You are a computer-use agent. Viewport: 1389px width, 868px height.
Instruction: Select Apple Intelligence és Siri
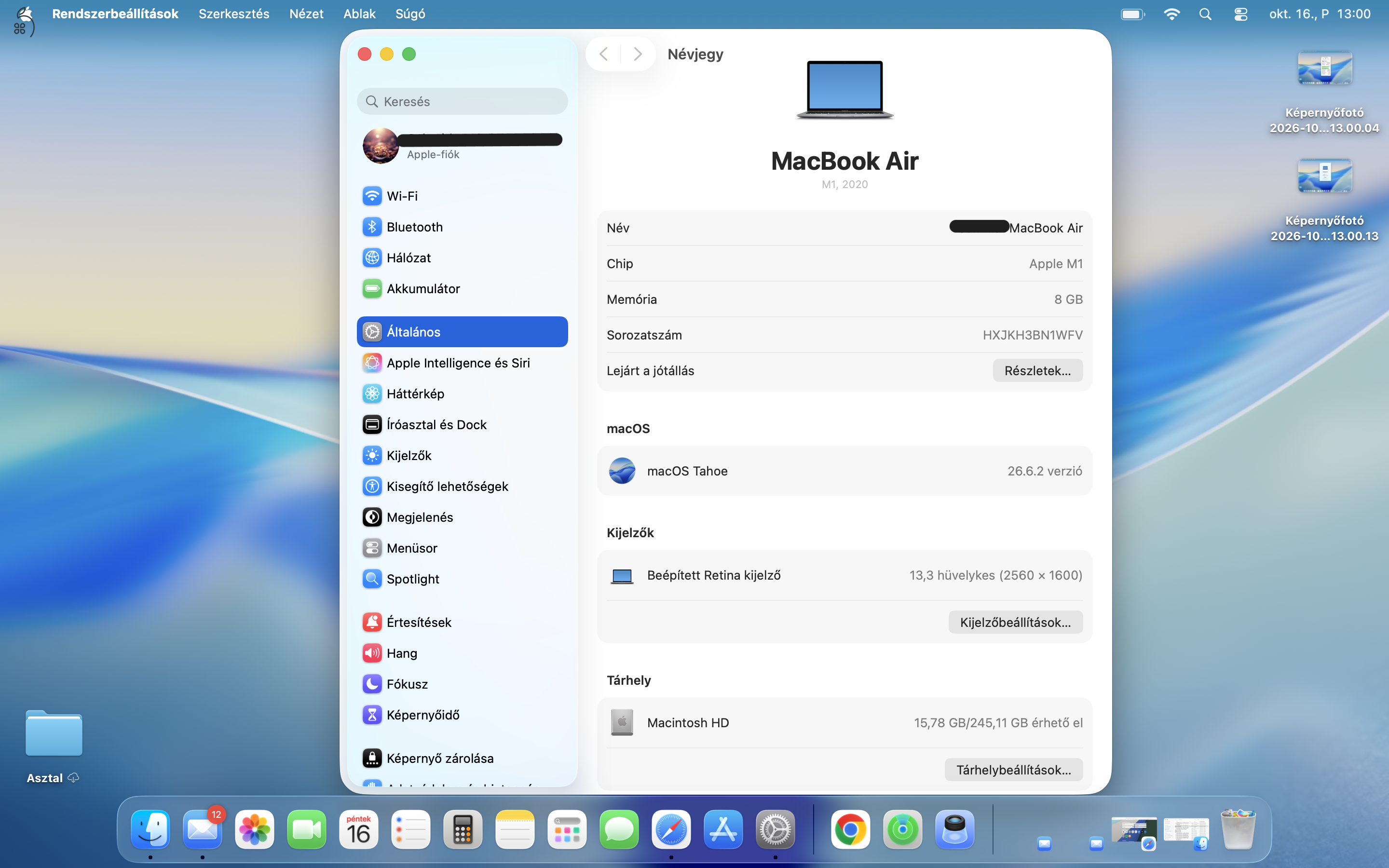pyautogui.click(x=462, y=363)
